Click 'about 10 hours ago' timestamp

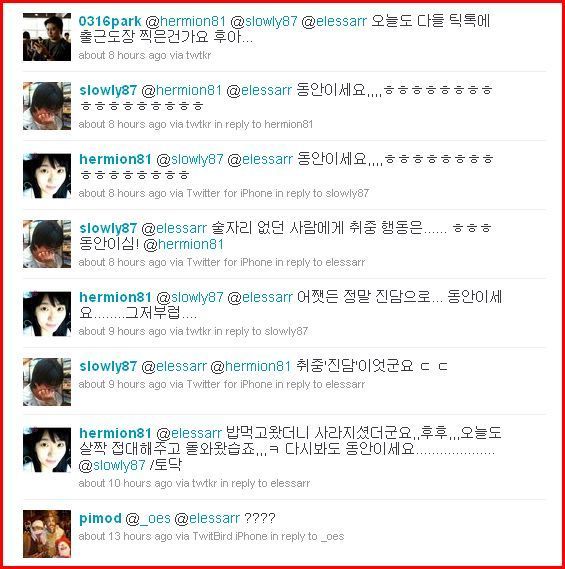[125, 483]
